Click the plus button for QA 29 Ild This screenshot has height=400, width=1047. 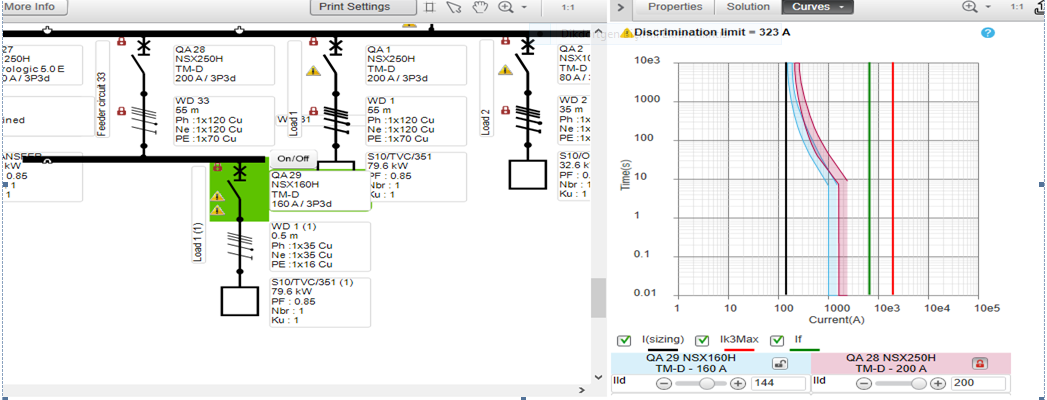(738, 383)
